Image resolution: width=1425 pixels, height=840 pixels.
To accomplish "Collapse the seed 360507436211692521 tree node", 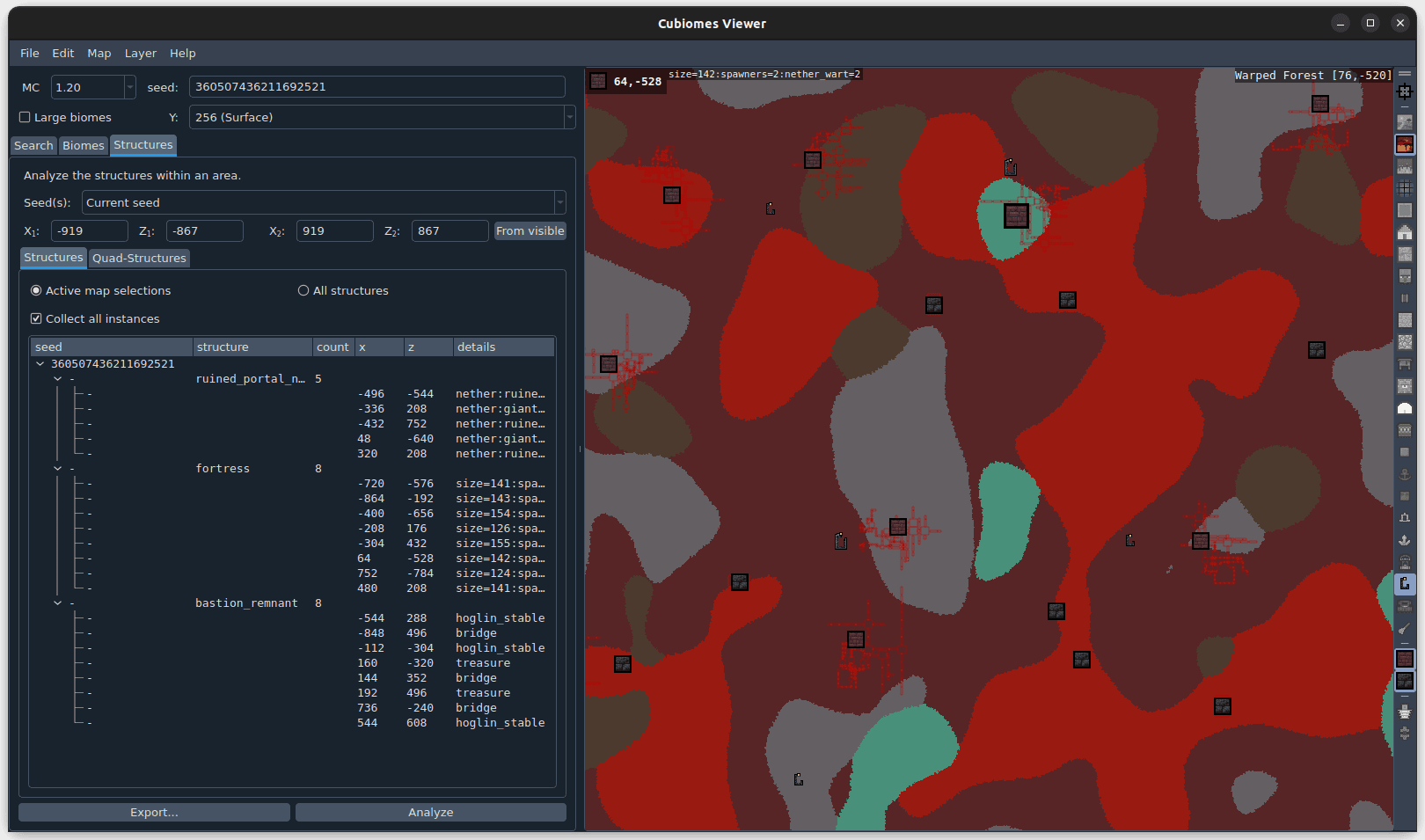I will pos(40,363).
